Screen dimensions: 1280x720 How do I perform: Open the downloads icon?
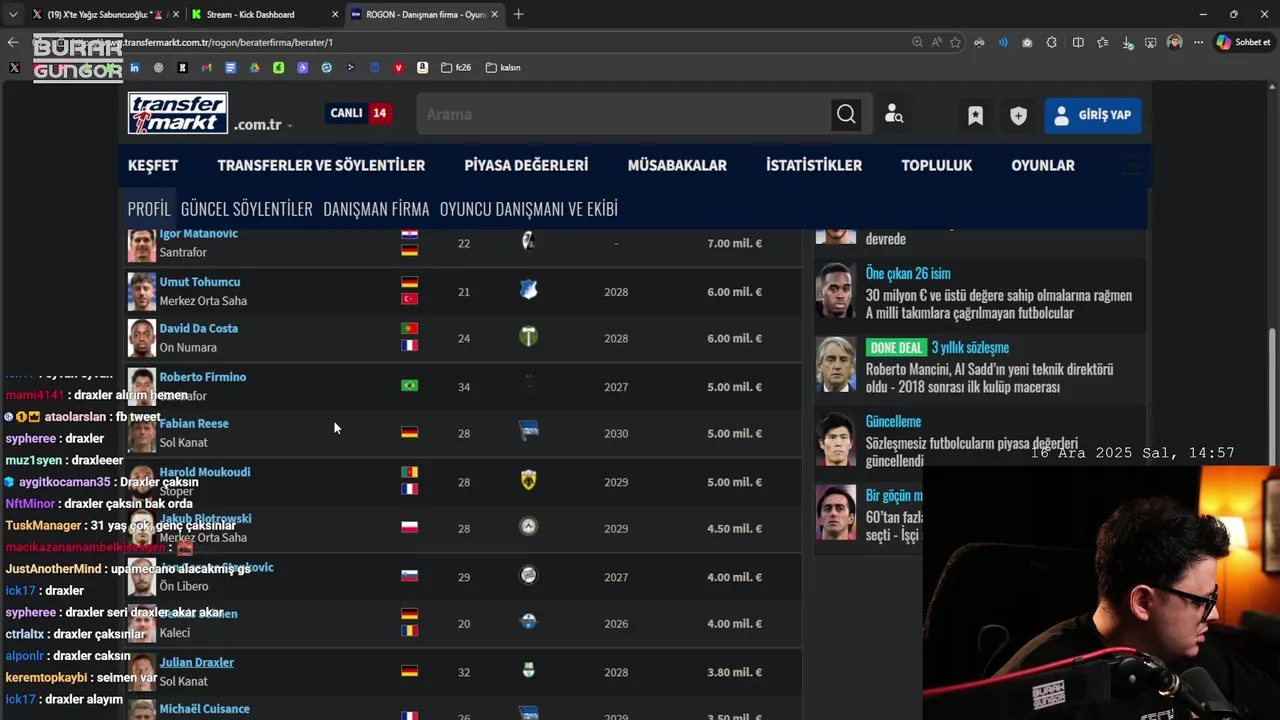click(1128, 42)
